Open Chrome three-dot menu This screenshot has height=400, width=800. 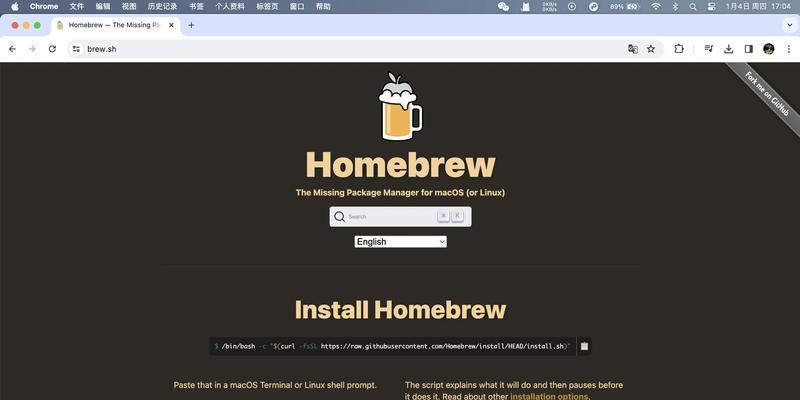tap(789, 49)
